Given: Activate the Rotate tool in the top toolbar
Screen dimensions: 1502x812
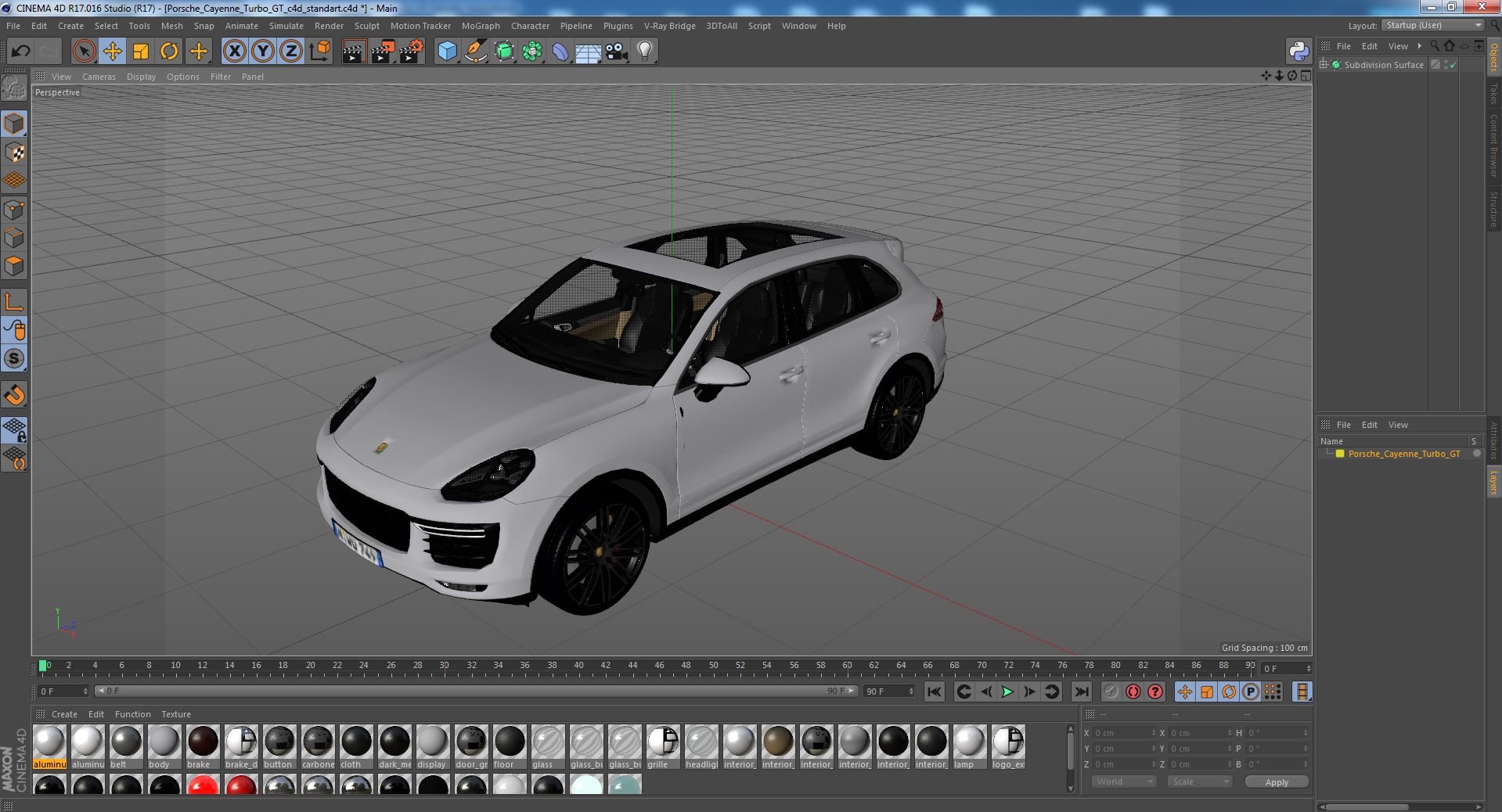Looking at the screenshot, I should [169, 52].
